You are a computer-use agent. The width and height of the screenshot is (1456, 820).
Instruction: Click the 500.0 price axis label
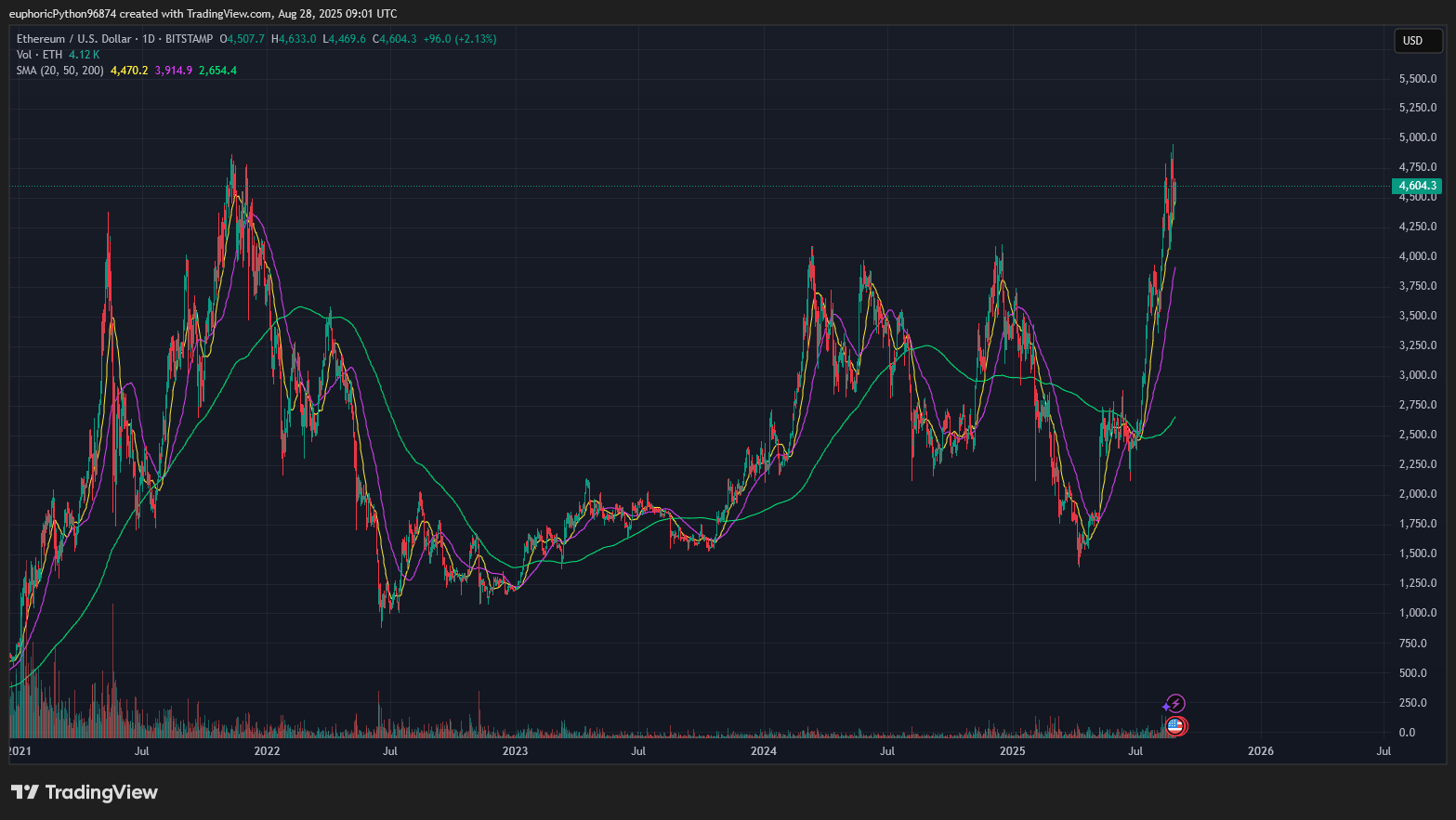1413,673
